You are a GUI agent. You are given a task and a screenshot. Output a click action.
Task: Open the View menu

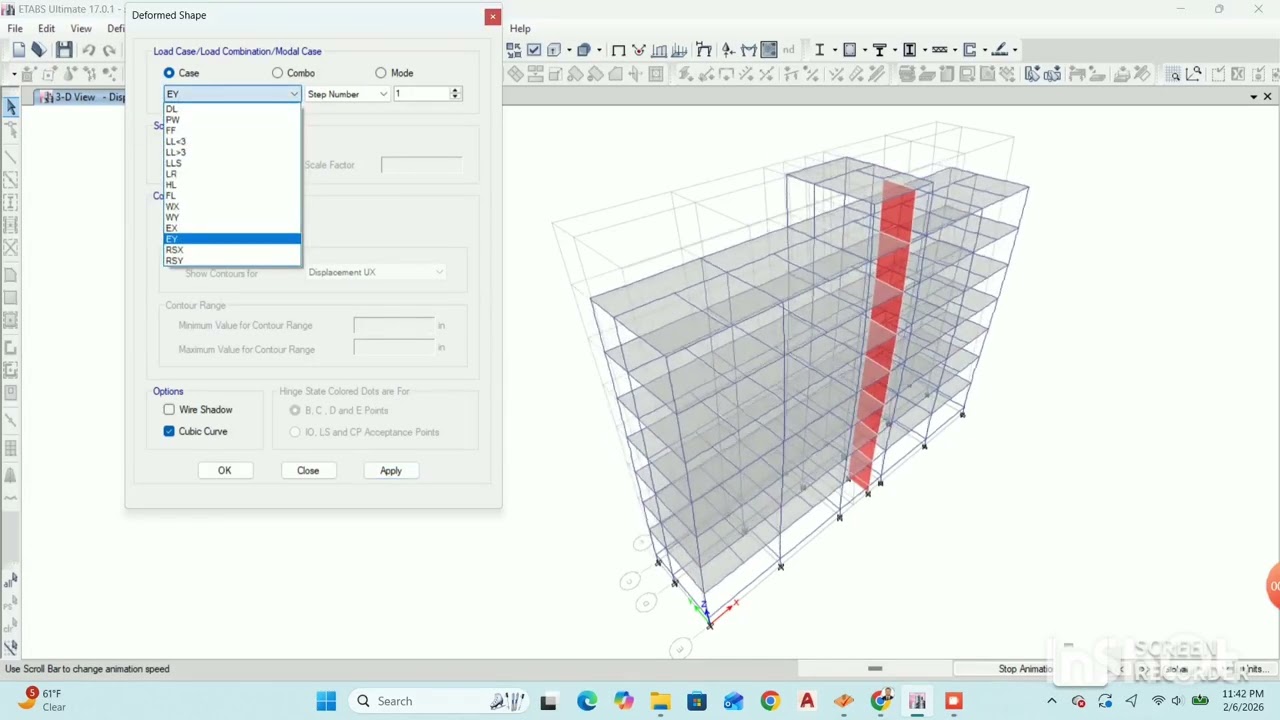81,28
